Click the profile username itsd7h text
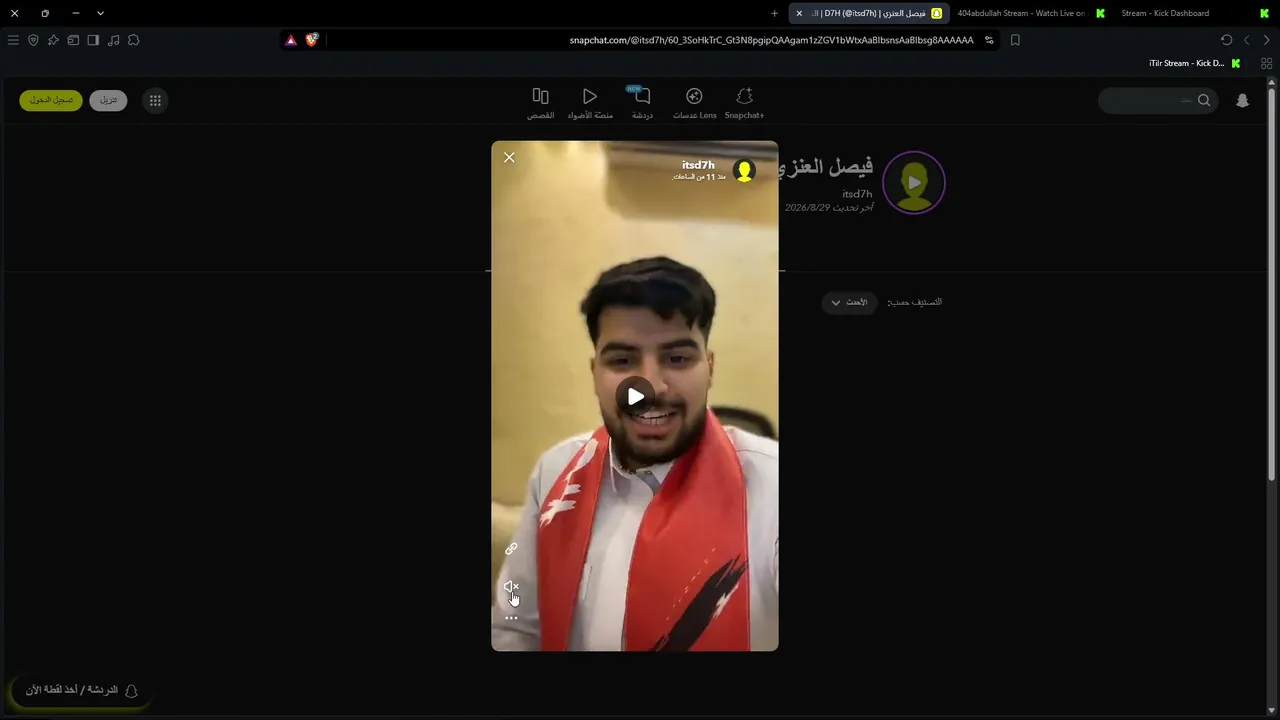Viewport: 1280px width, 720px height. pos(857,194)
